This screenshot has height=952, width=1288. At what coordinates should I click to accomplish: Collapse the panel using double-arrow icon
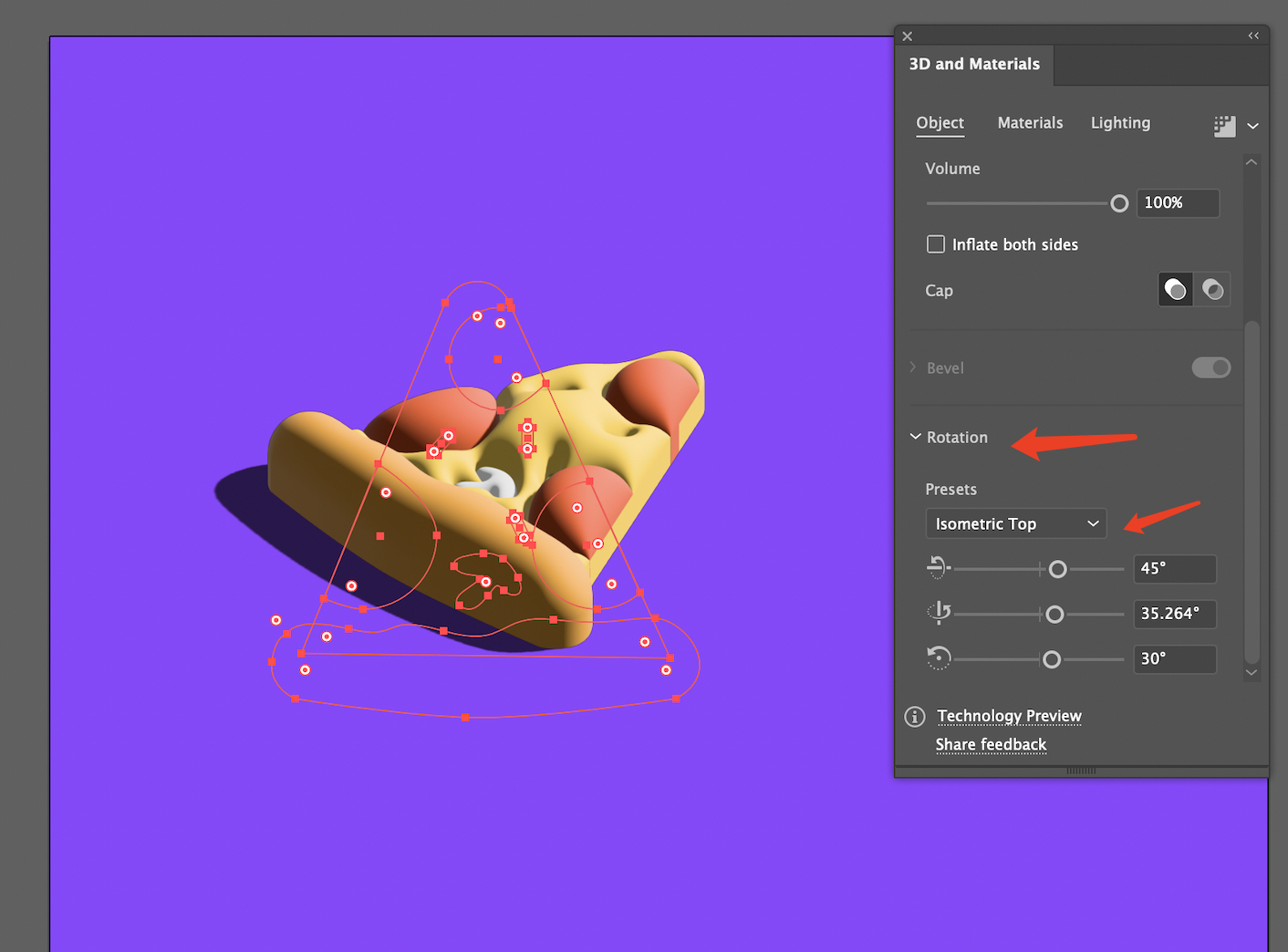[1253, 36]
